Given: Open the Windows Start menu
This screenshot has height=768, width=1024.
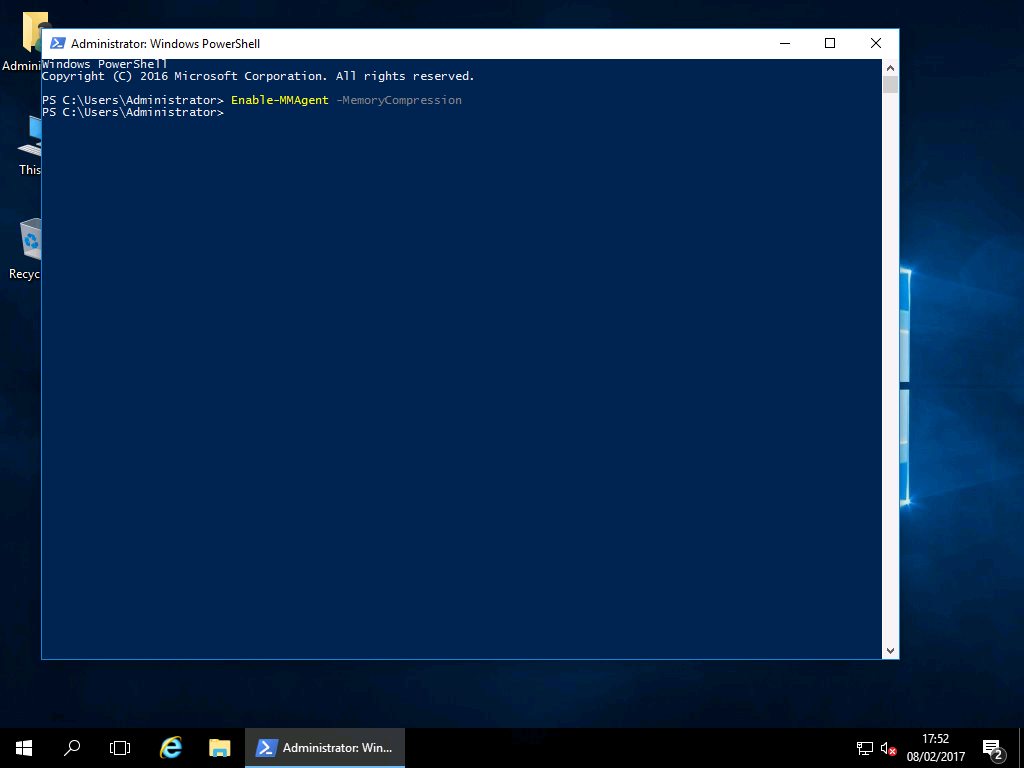Looking at the screenshot, I should point(24,748).
